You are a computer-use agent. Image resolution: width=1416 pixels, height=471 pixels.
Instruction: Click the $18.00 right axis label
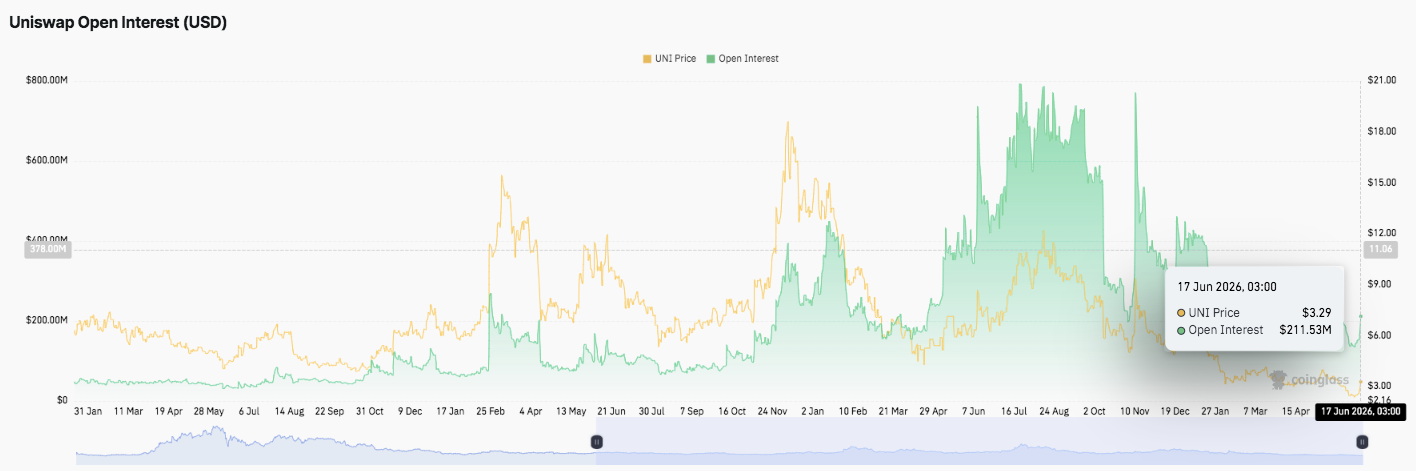pos(1381,131)
